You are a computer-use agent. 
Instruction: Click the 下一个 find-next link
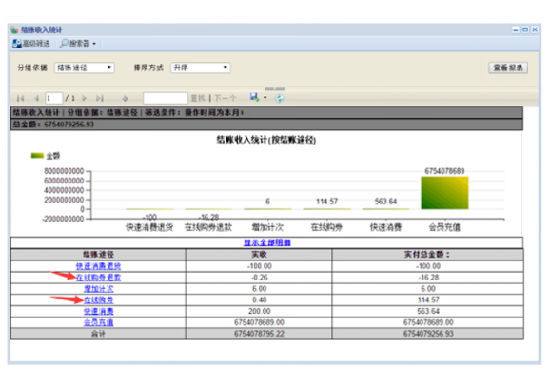click(225, 98)
